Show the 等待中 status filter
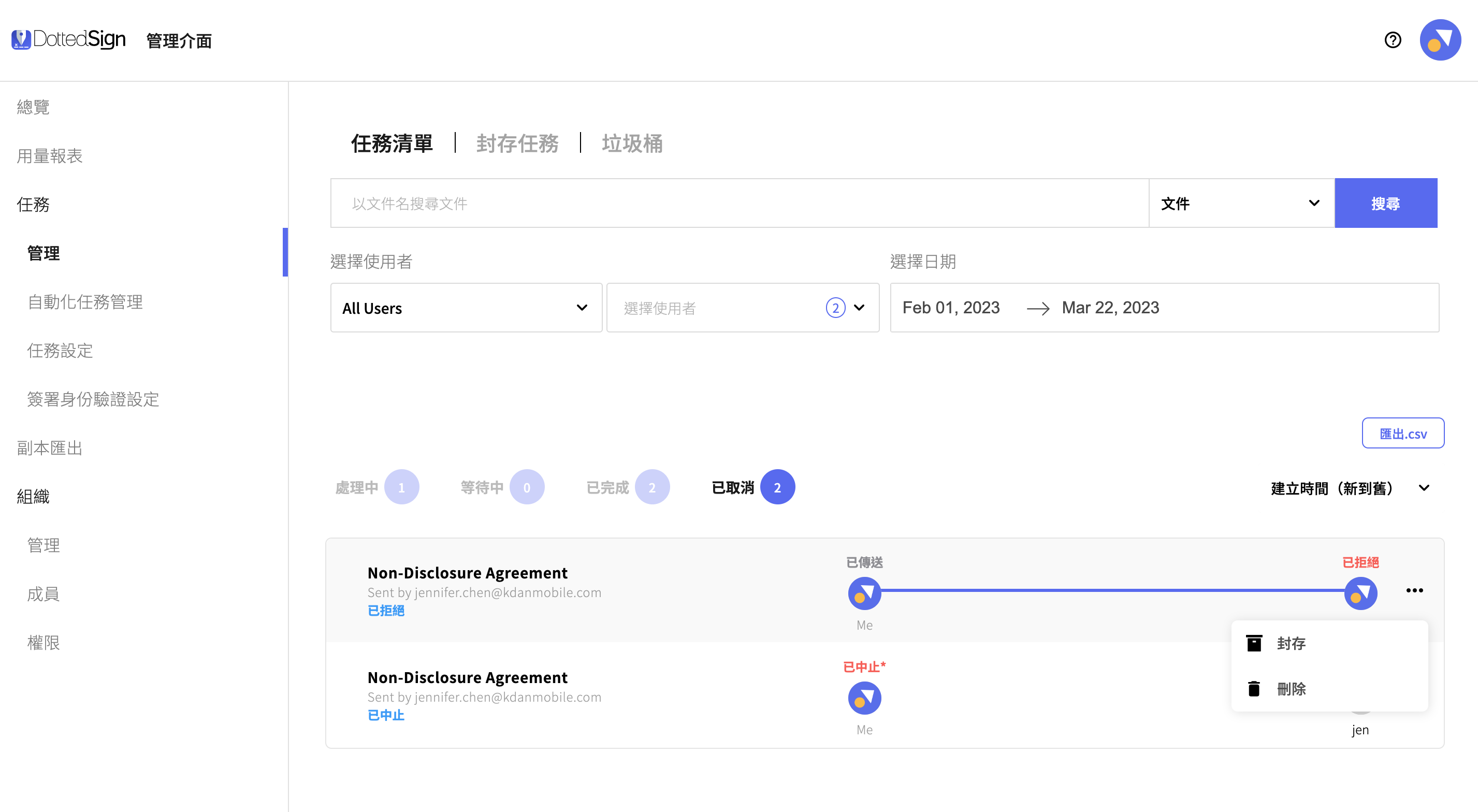1478x812 pixels. [x=502, y=487]
